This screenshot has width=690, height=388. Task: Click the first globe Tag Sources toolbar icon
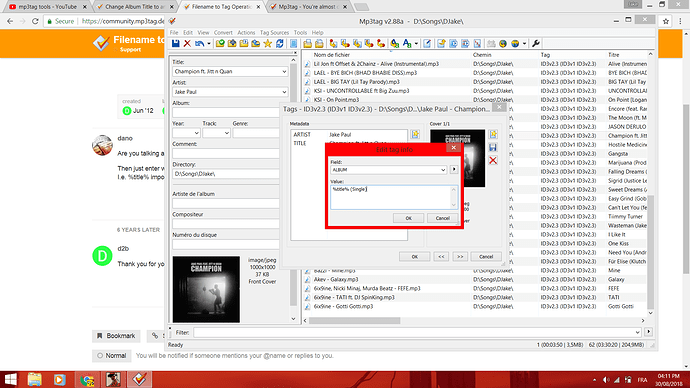click(x=503, y=44)
